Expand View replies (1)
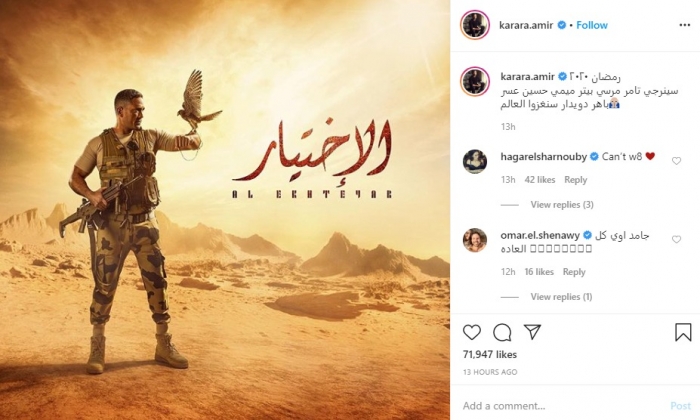 [561, 297]
